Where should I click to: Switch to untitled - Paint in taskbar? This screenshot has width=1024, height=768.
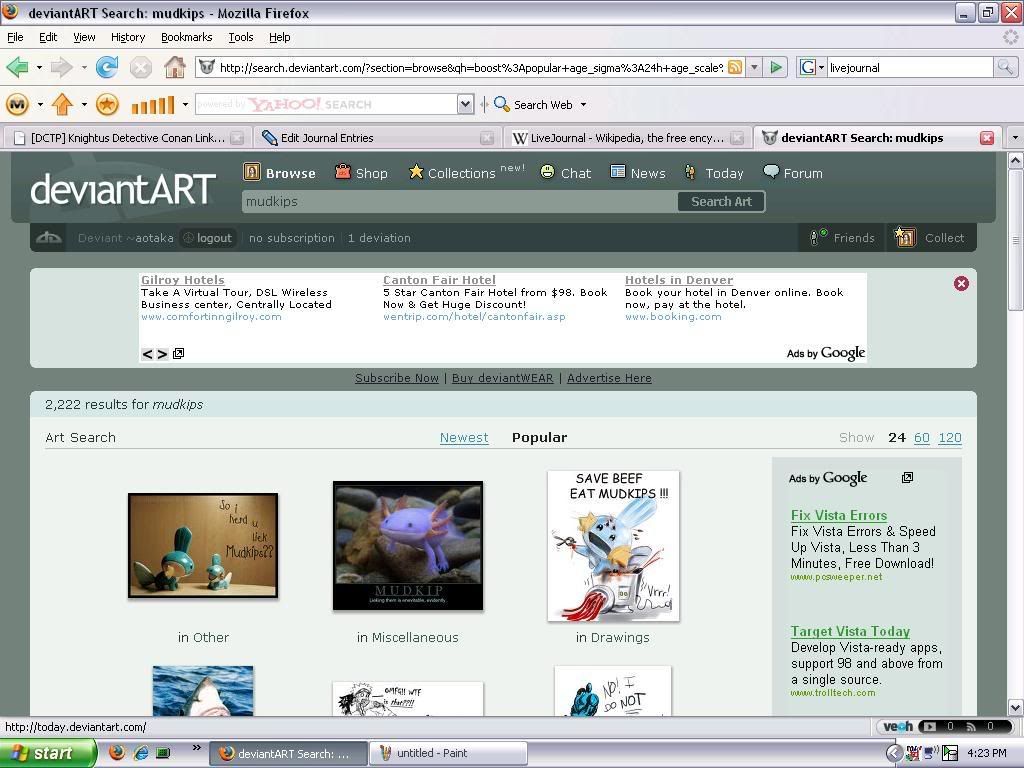click(448, 753)
